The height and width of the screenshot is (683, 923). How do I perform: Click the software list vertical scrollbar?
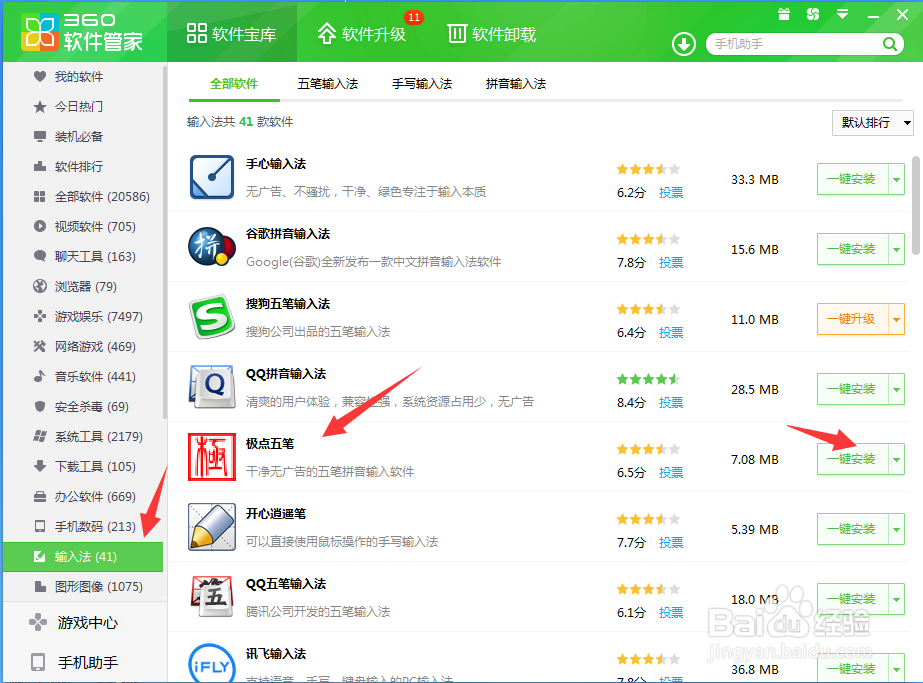[915, 205]
